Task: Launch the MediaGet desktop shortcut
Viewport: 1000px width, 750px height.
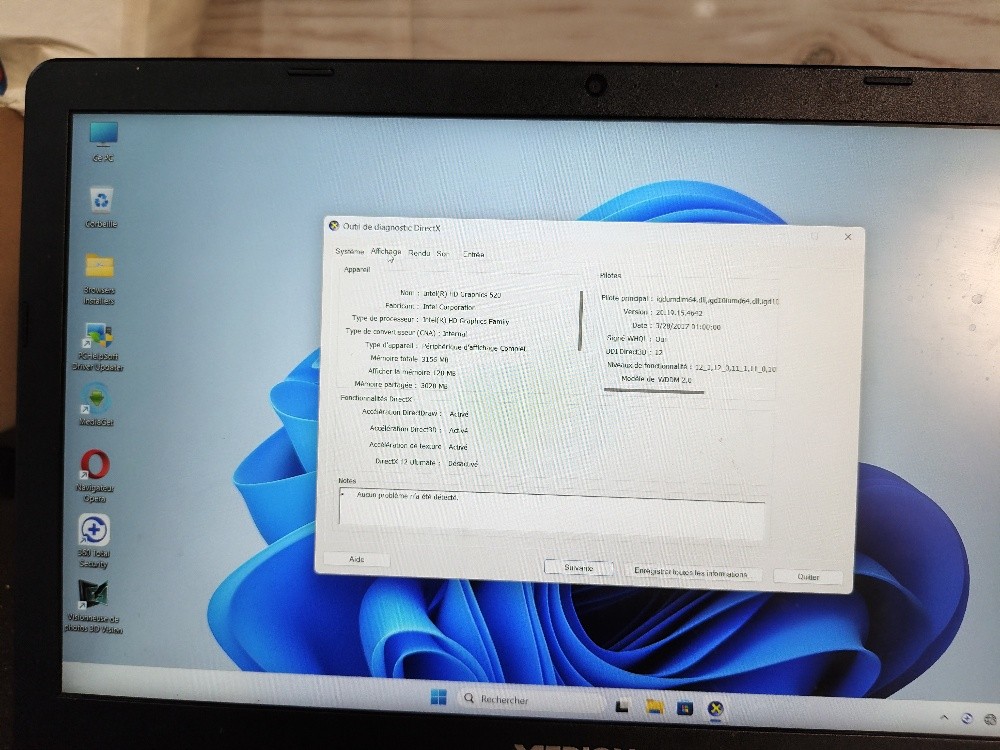Action: pyautogui.click(x=96, y=404)
